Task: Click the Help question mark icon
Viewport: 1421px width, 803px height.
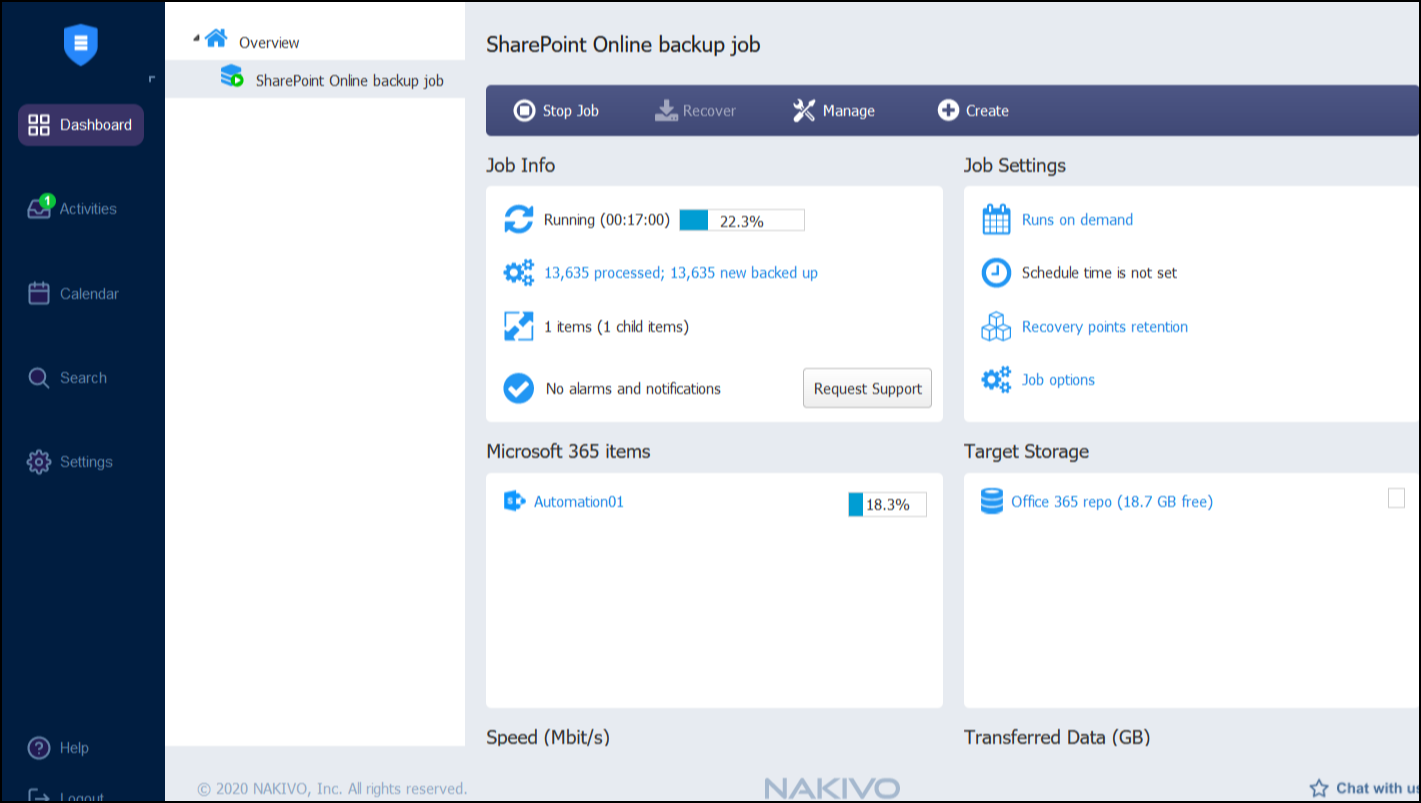Action: tap(39, 748)
